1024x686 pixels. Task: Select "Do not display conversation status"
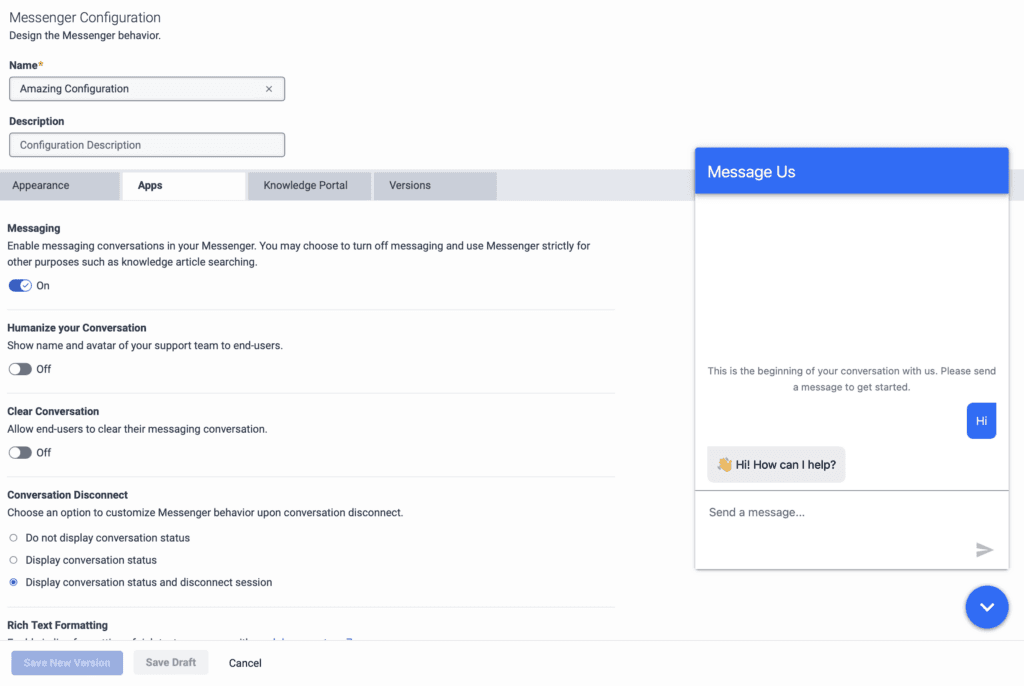point(11,537)
